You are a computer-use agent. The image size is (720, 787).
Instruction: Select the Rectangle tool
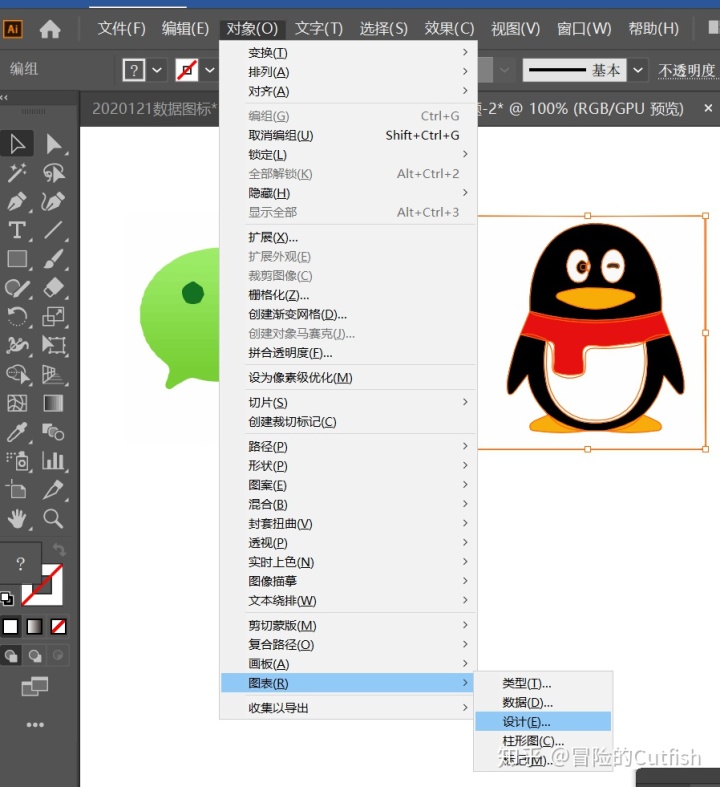coord(17,259)
